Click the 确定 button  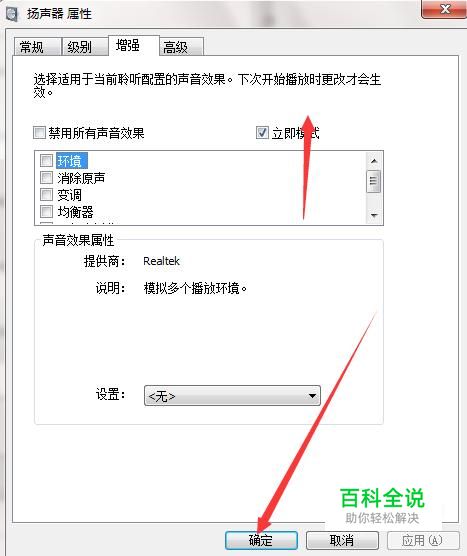[x=261, y=540]
